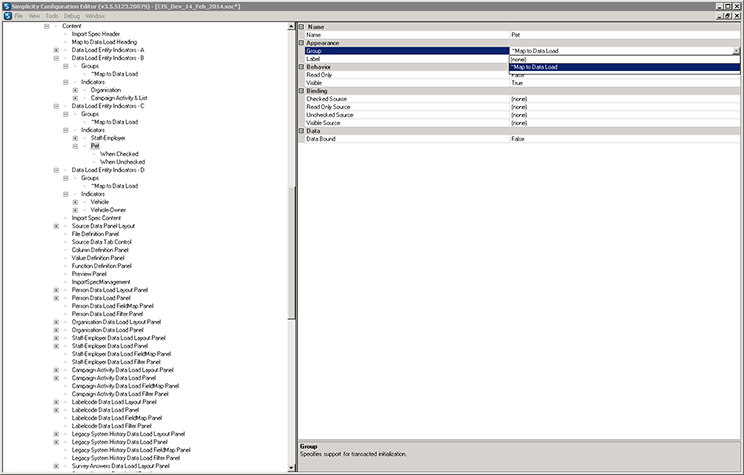Select Value Definition Panel item
This screenshot has width=744, height=475.
(98, 258)
